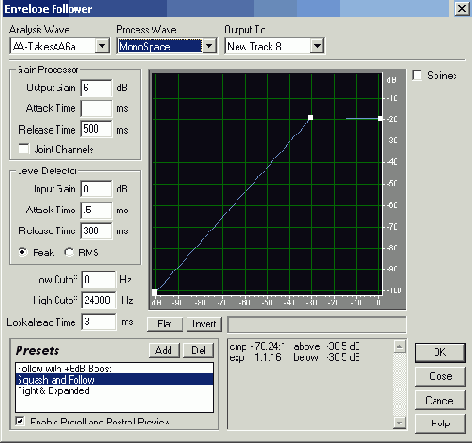This screenshot has width=472, height=443.
Task: Select the RMS radio button
Action: [69, 252]
